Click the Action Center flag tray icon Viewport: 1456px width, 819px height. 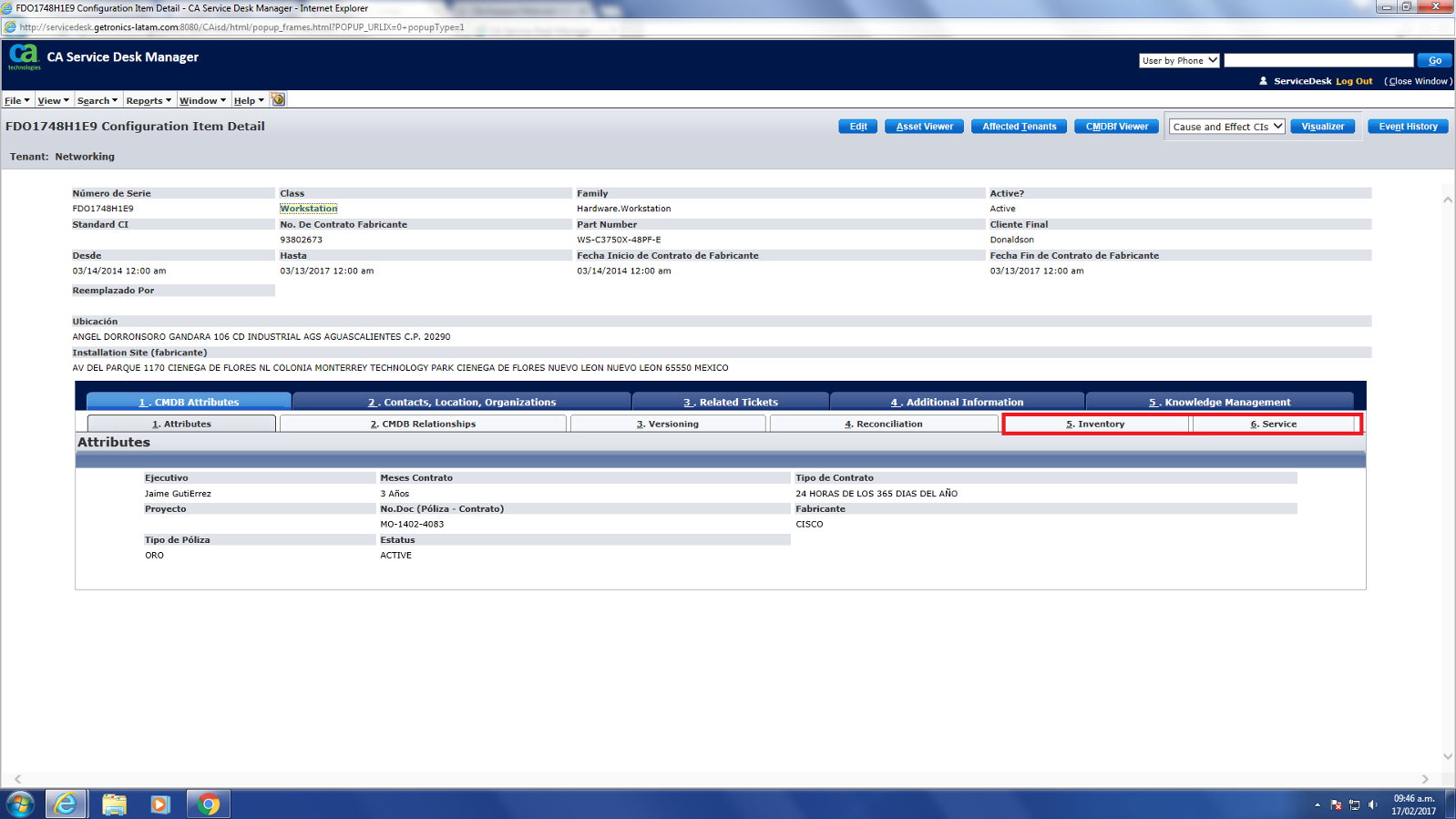coord(1336,804)
